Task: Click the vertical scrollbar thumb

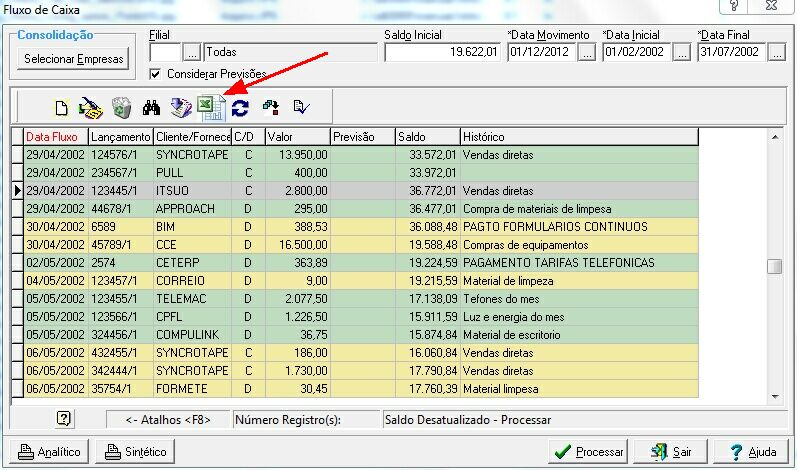Action: 775,266
